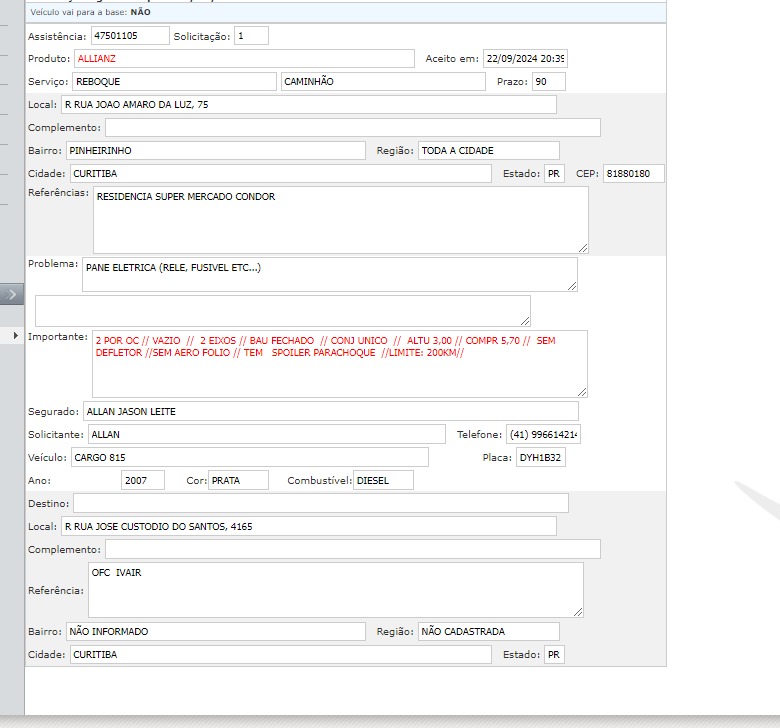This screenshot has width=780, height=728.
Task: Click the Referências text area
Action: pyautogui.click(x=340, y=220)
